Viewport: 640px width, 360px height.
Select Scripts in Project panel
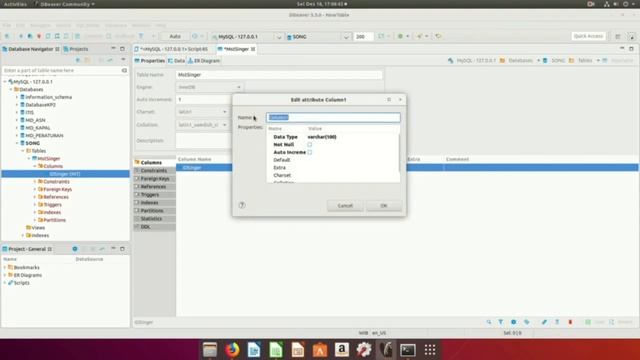click(21, 283)
